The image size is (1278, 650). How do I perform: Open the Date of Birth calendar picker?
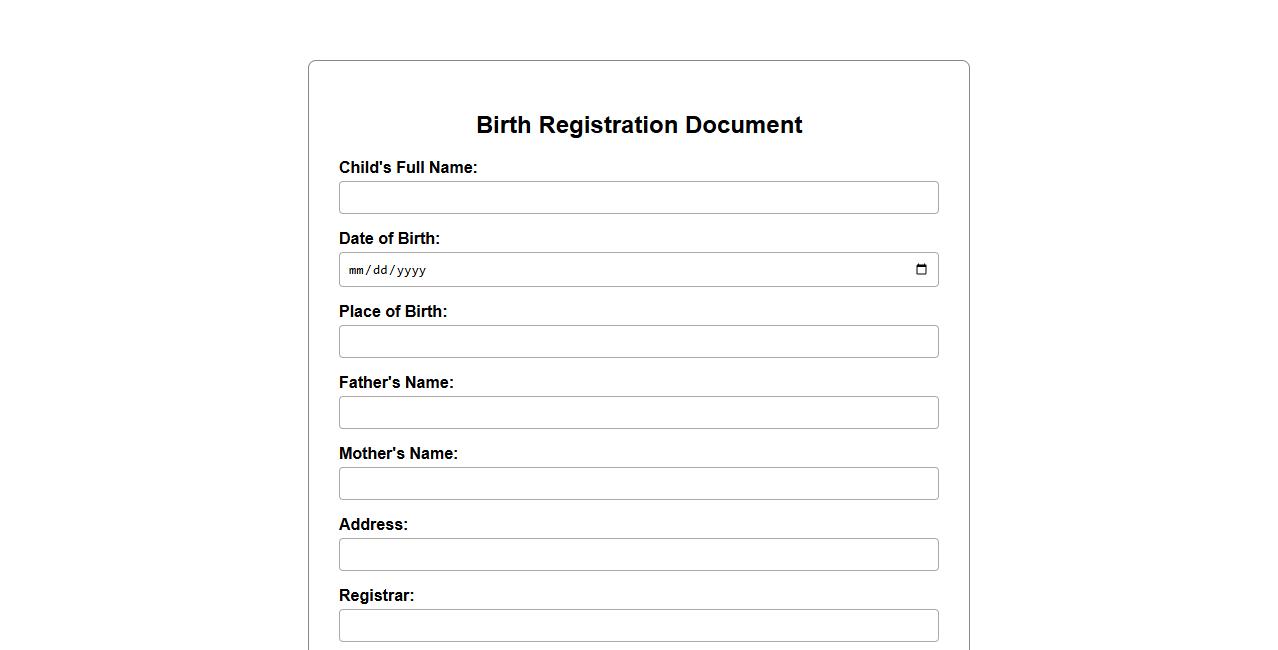(x=921, y=270)
